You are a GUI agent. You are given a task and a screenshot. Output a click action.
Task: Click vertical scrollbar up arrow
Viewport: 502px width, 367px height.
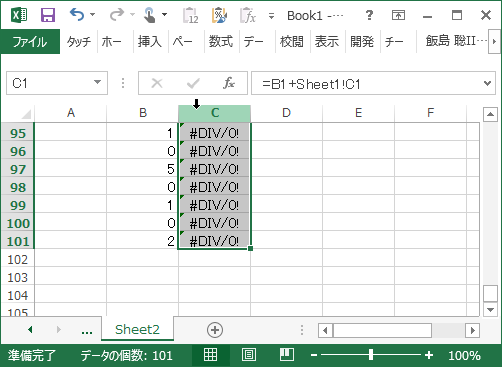pyautogui.click(x=490, y=114)
